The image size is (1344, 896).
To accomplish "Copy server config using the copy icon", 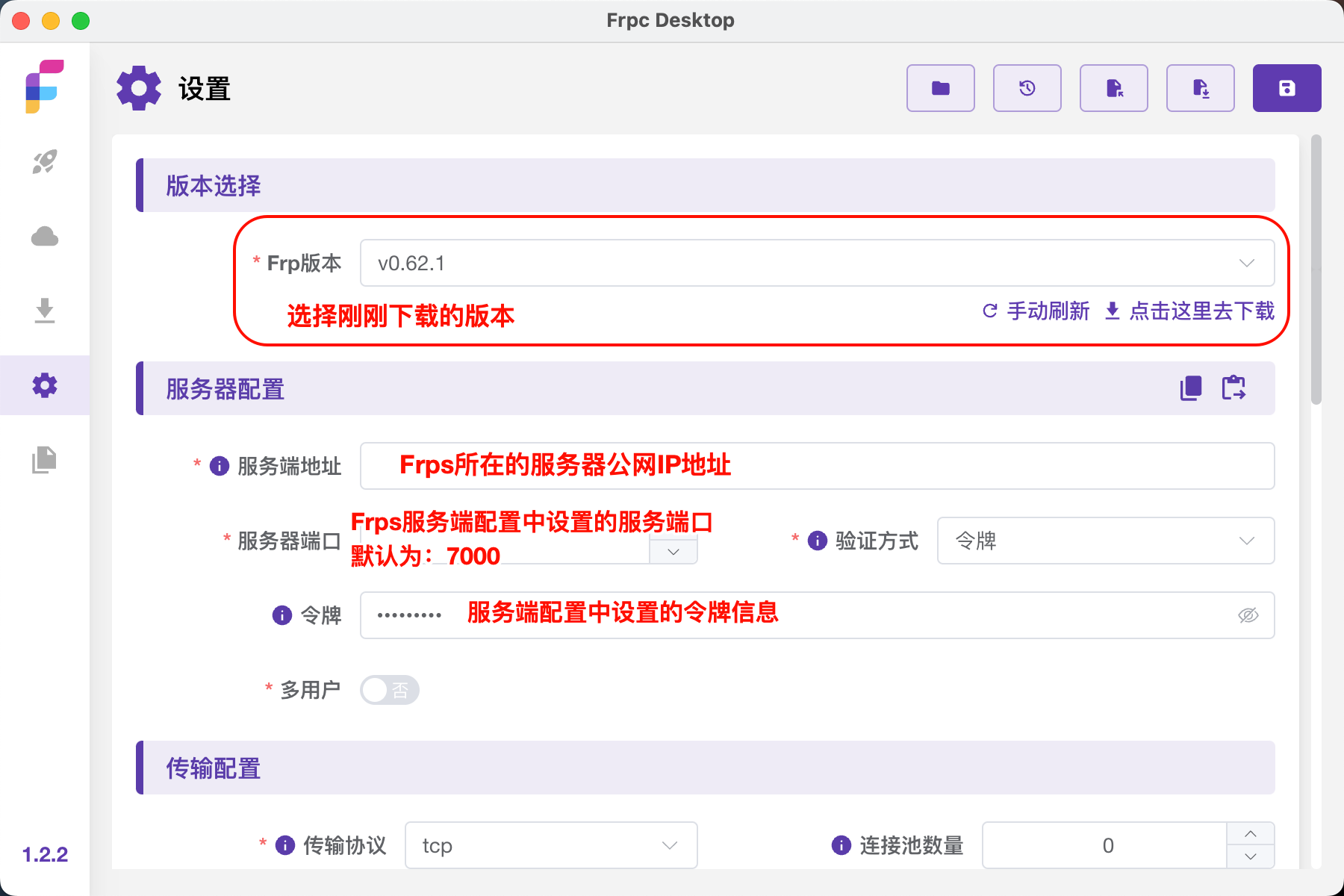I will (x=1190, y=388).
